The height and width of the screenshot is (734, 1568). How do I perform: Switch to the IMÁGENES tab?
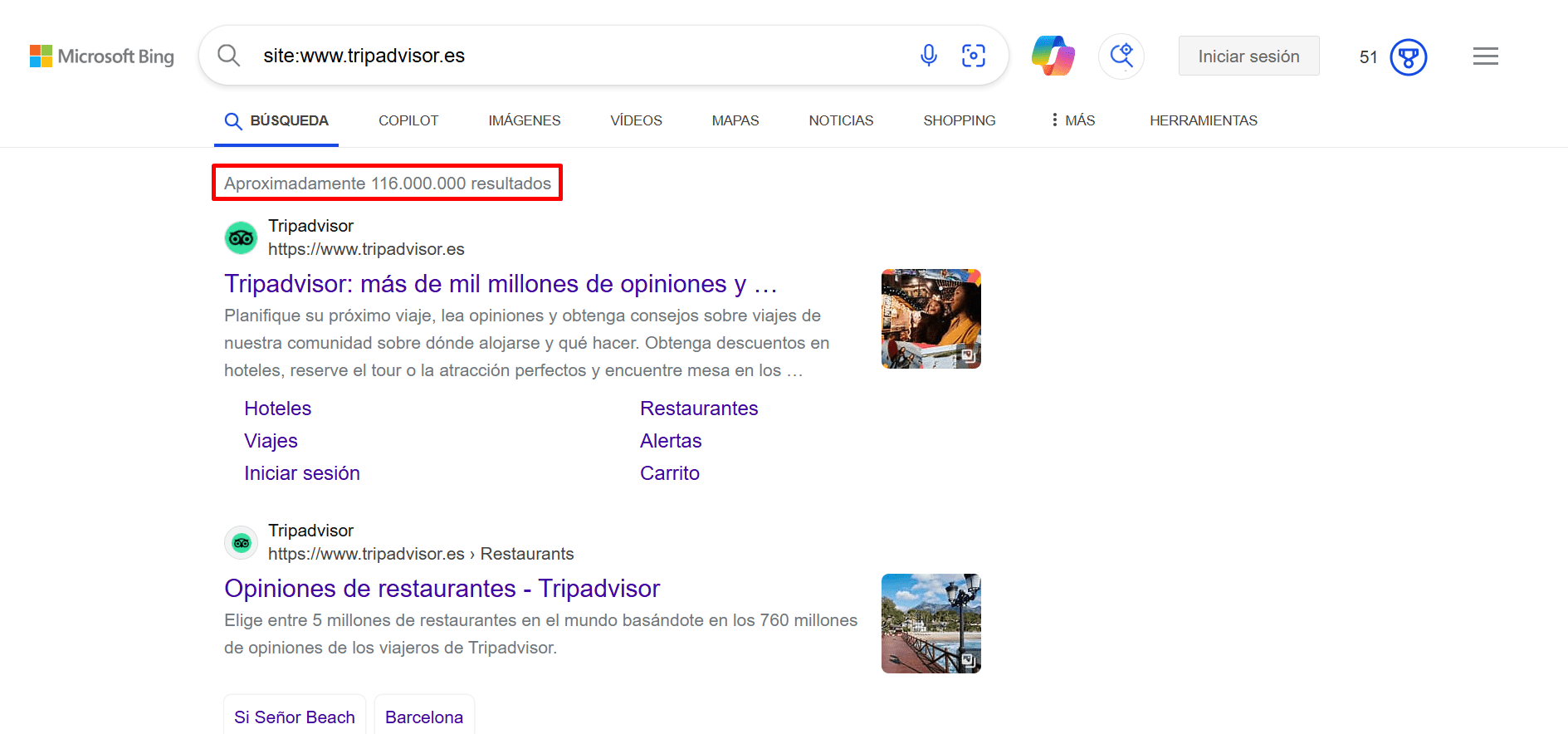pyautogui.click(x=525, y=121)
